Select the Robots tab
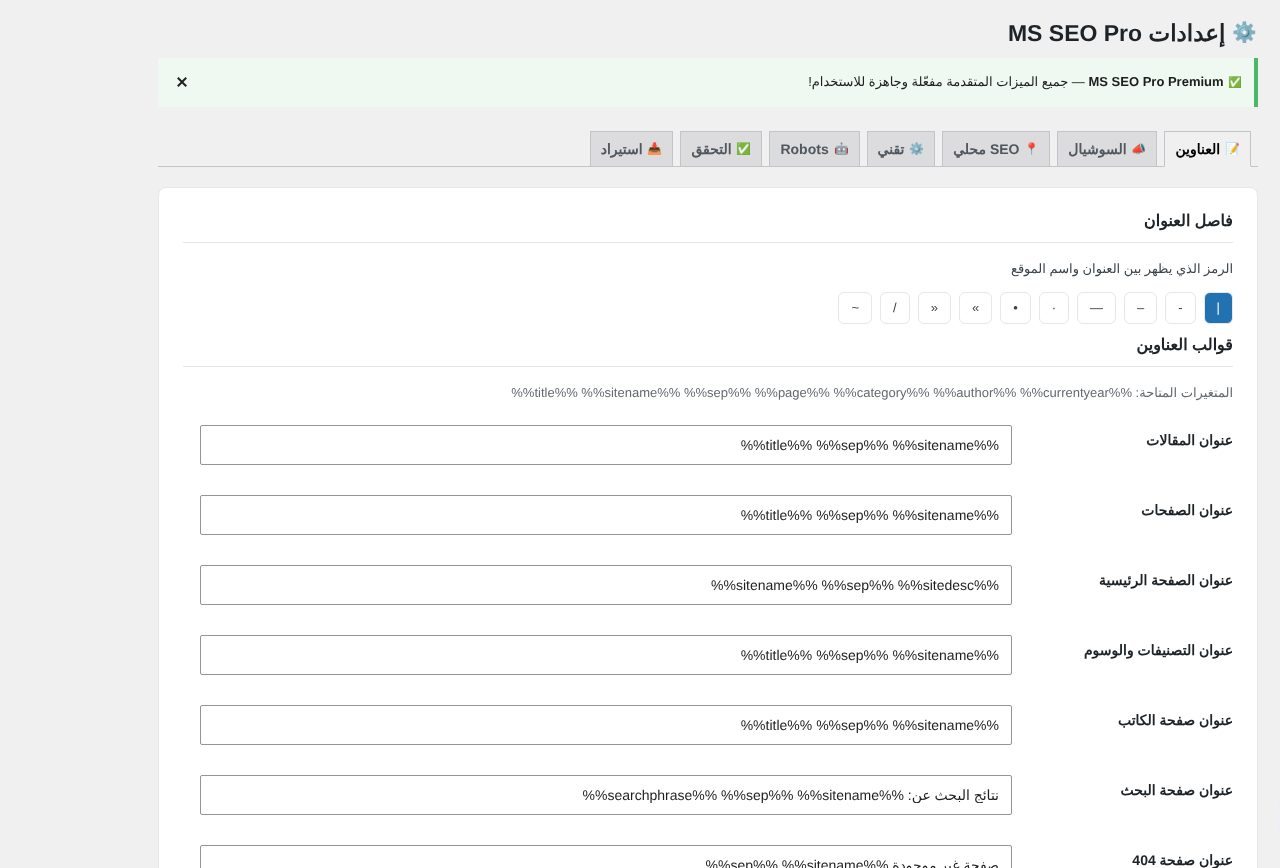Screen dimensions: 1280x868 [814, 149]
